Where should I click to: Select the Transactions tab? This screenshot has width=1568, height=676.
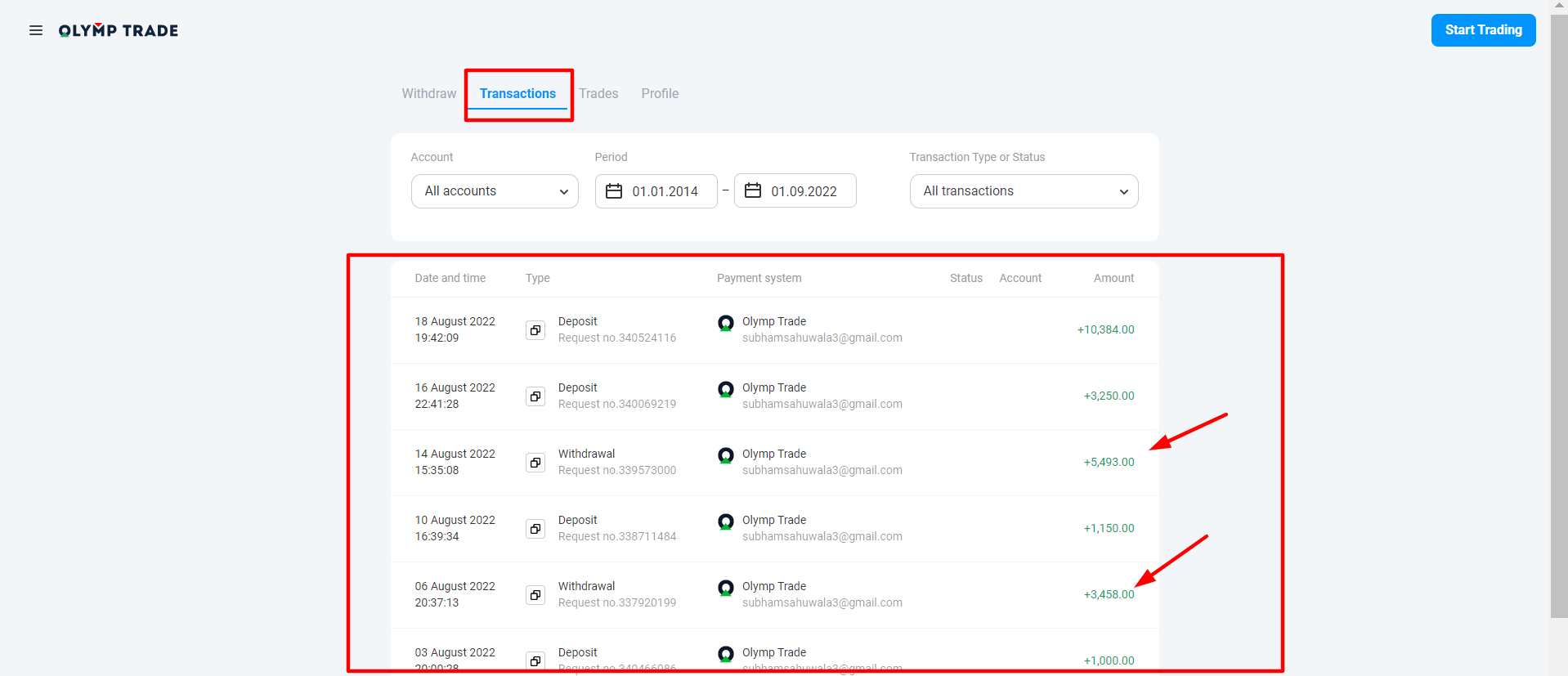pos(517,93)
